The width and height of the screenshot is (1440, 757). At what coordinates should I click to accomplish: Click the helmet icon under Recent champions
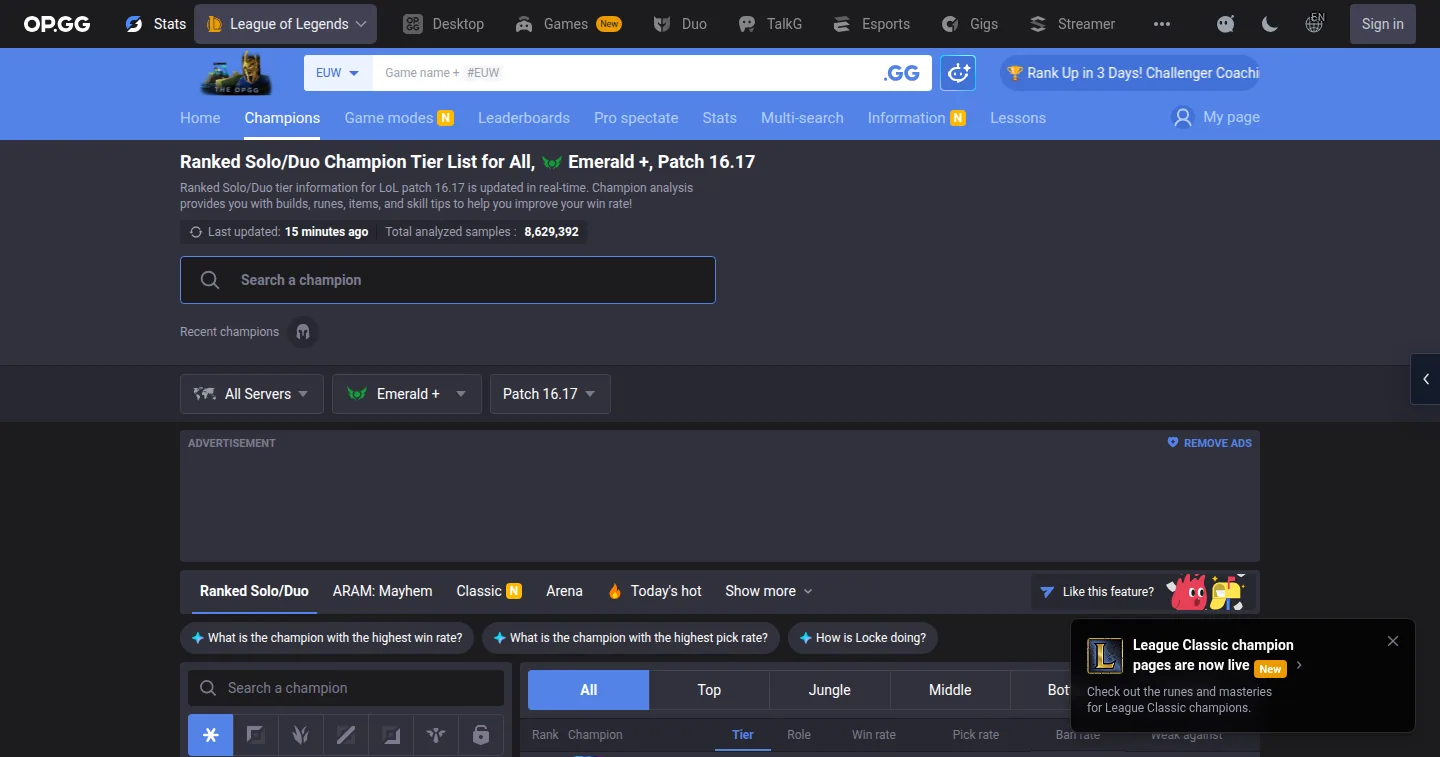pyautogui.click(x=303, y=332)
